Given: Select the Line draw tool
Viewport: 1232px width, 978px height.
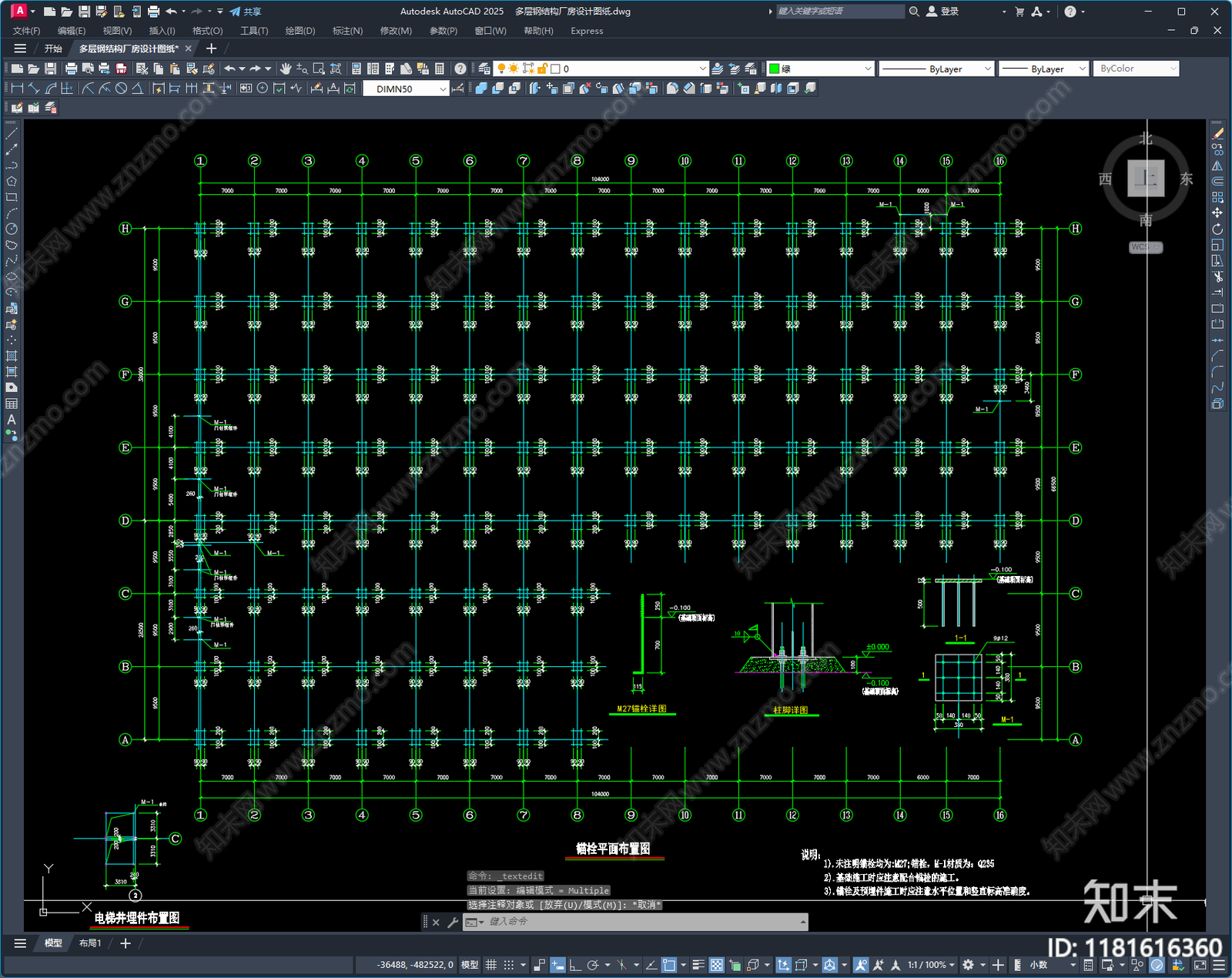Looking at the screenshot, I should pos(12,134).
